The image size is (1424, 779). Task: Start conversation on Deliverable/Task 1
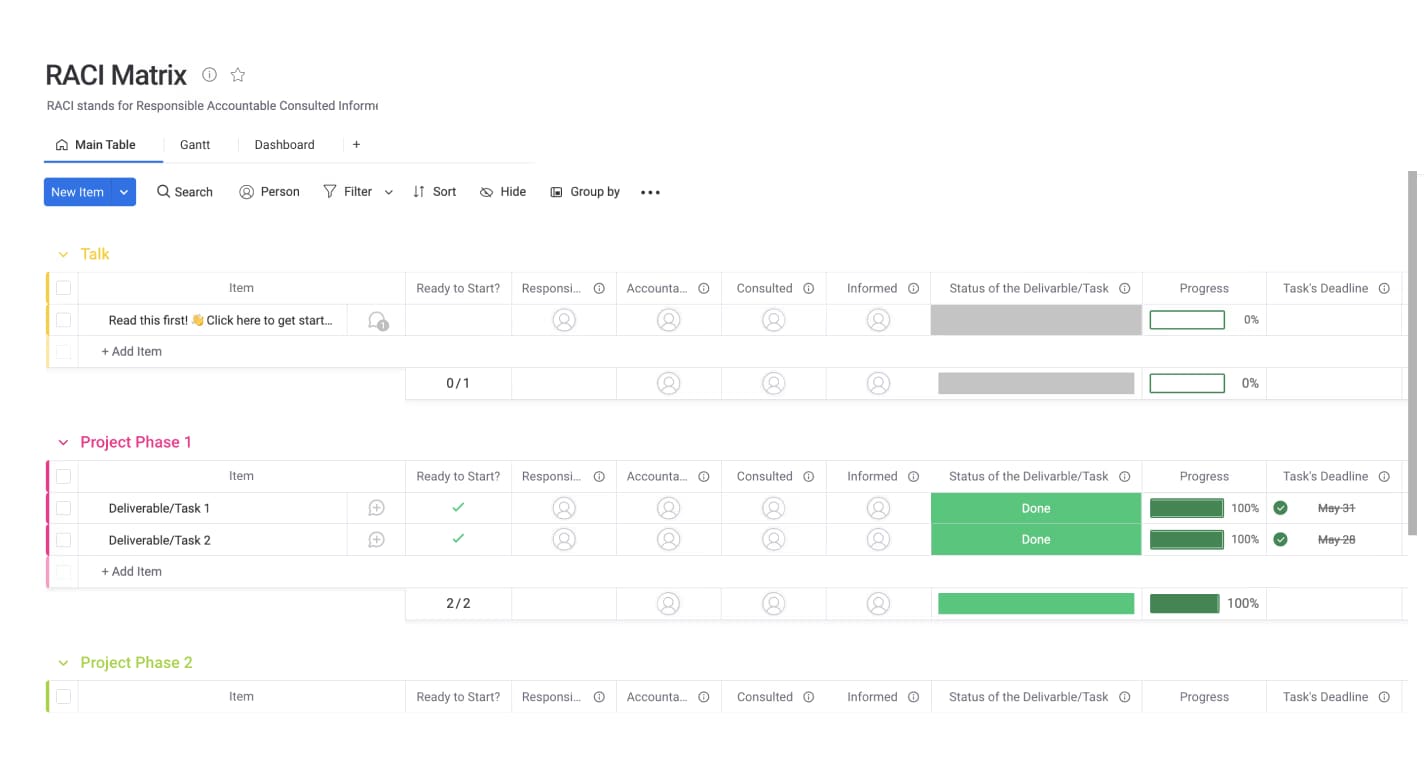(x=377, y=508)
